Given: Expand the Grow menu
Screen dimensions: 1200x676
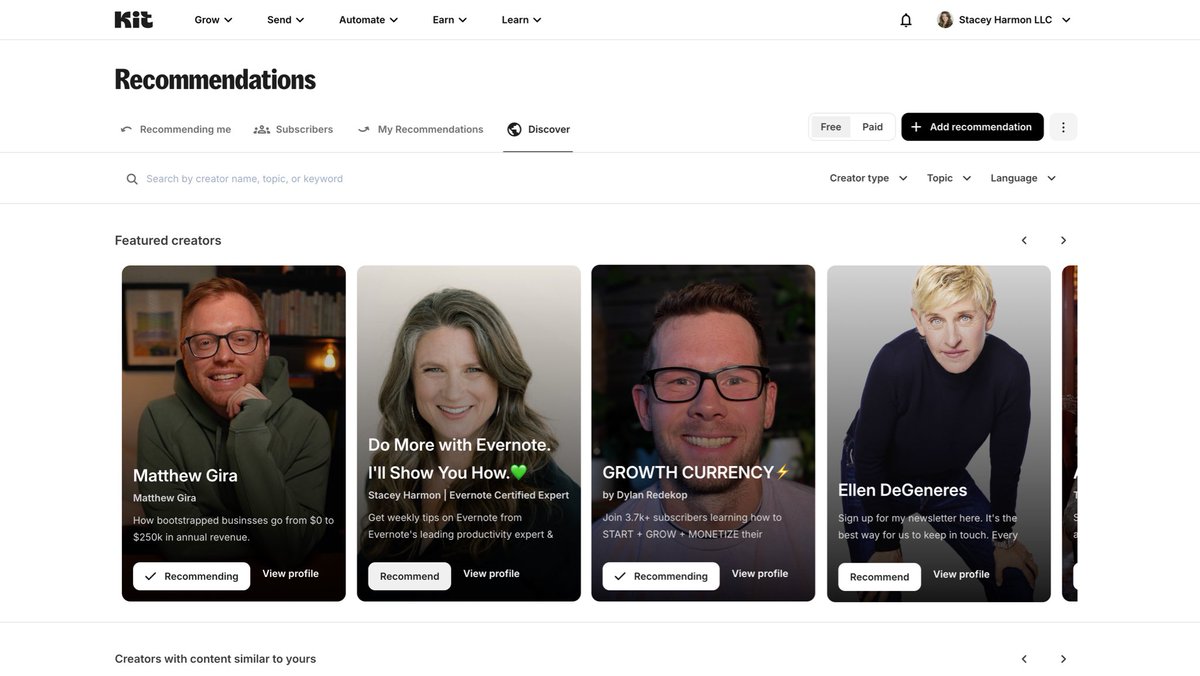Looking at the screenshot, I should pyautogui.click(x=213, y=20).
